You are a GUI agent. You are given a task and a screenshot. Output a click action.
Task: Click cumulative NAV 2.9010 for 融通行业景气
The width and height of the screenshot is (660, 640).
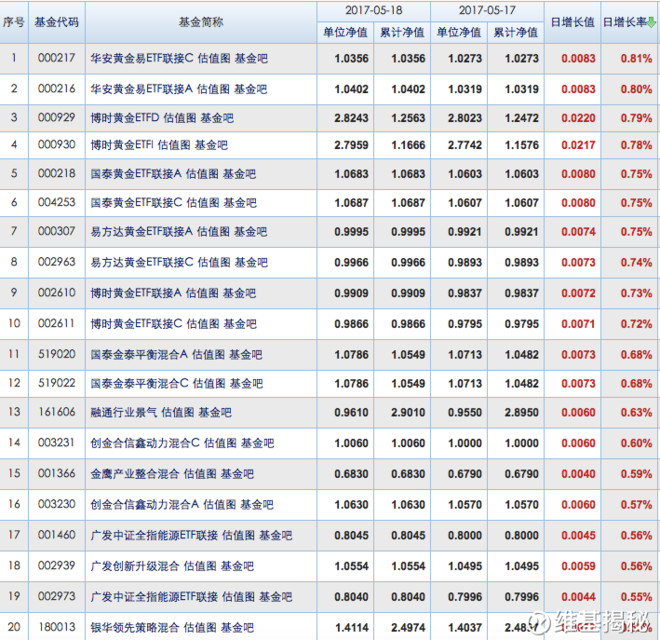(408, 412)
